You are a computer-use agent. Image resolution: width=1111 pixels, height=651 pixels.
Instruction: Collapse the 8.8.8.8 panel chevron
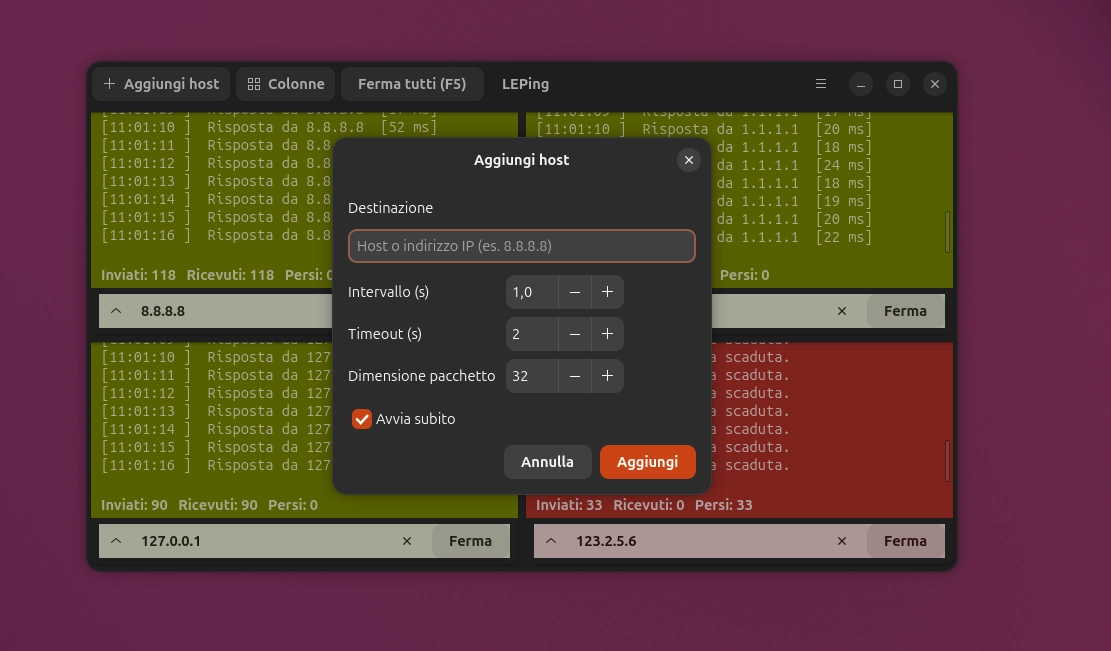(116, 311)
